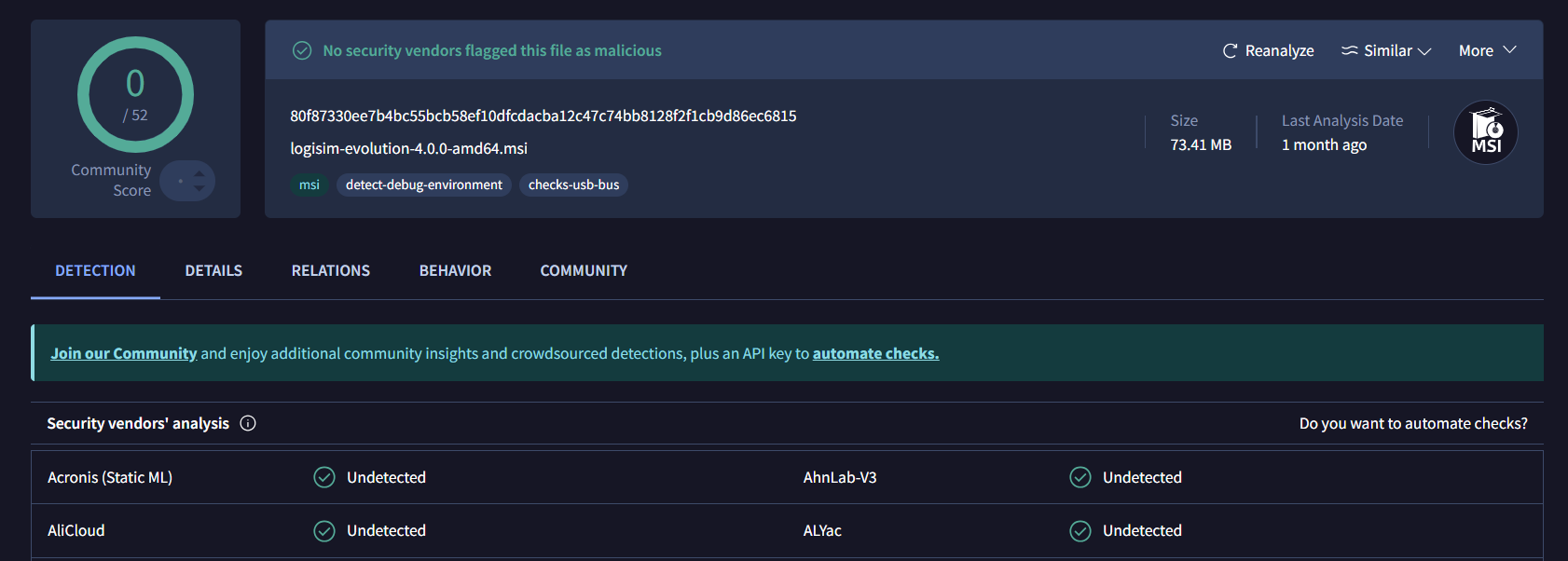Switch to the Details tab

213,270
